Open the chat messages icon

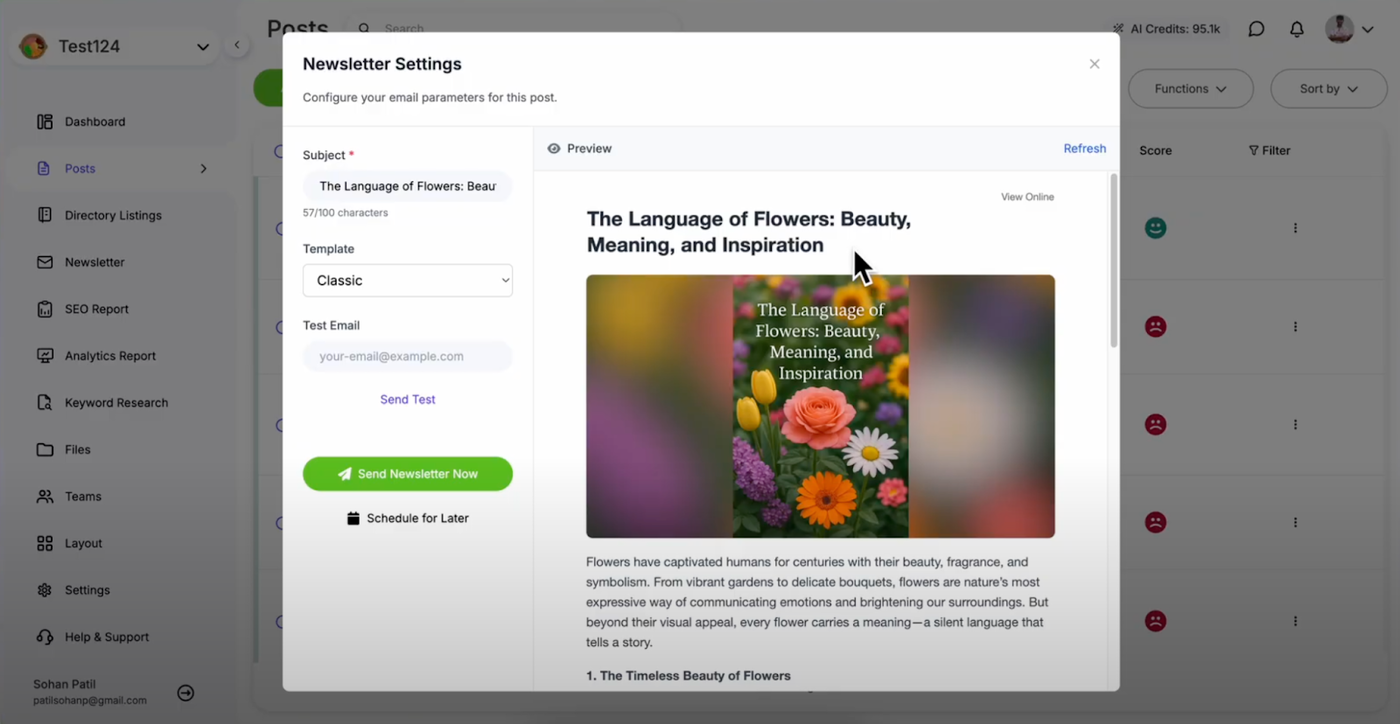[x=1256, y=29]
